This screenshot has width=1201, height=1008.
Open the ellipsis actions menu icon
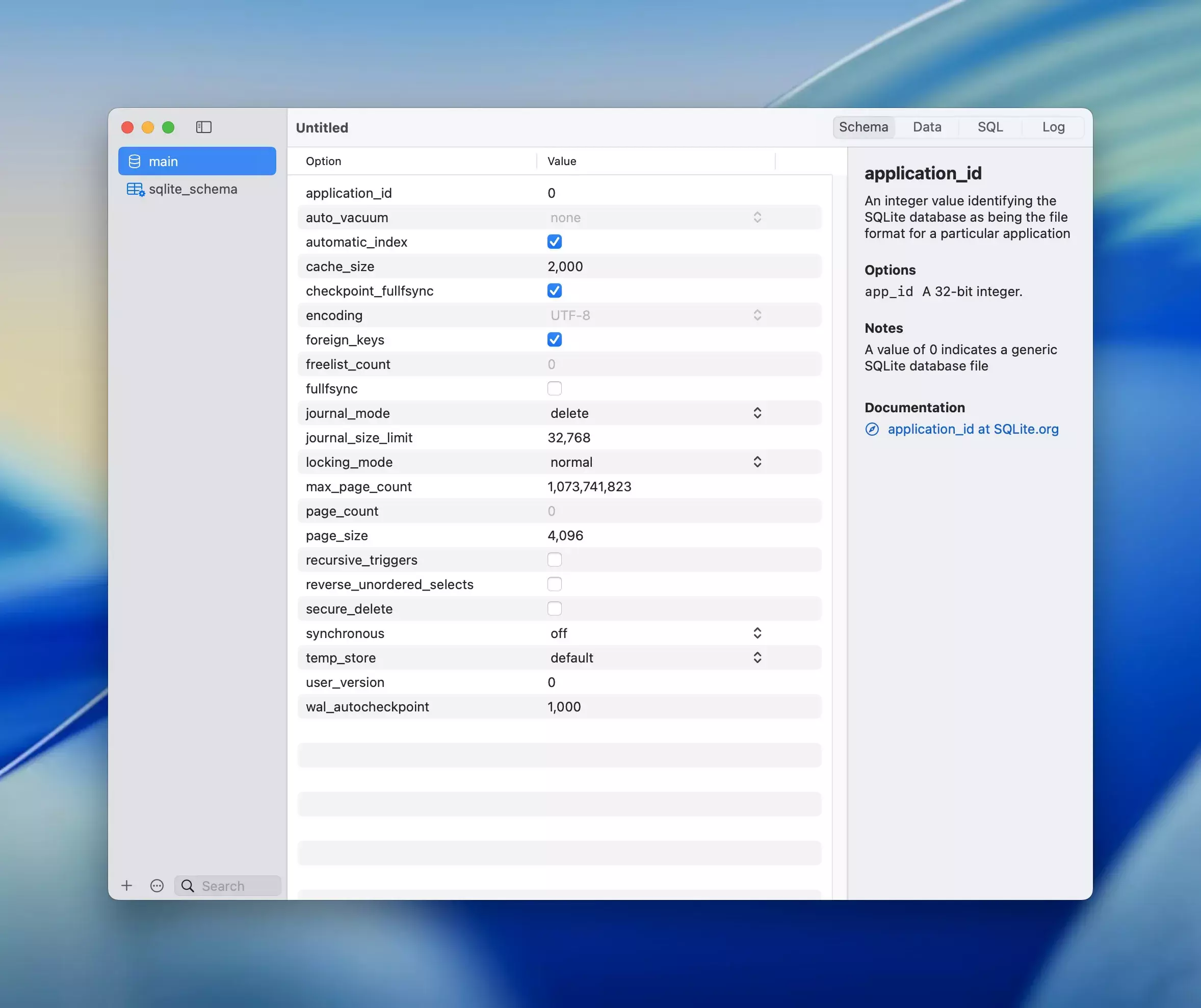[156, 886]
